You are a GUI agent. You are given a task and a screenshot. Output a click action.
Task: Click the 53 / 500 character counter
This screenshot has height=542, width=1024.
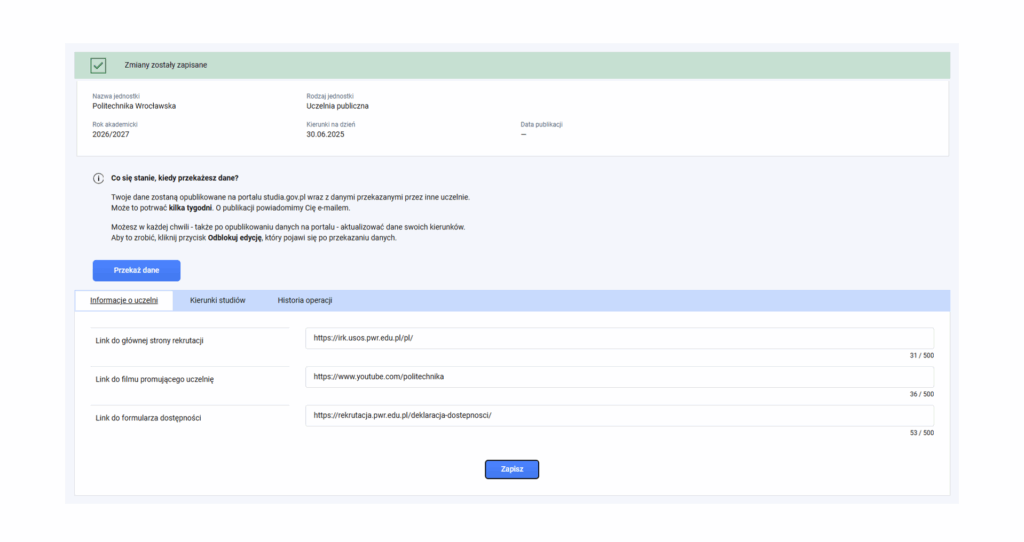(x=921, y=433)
